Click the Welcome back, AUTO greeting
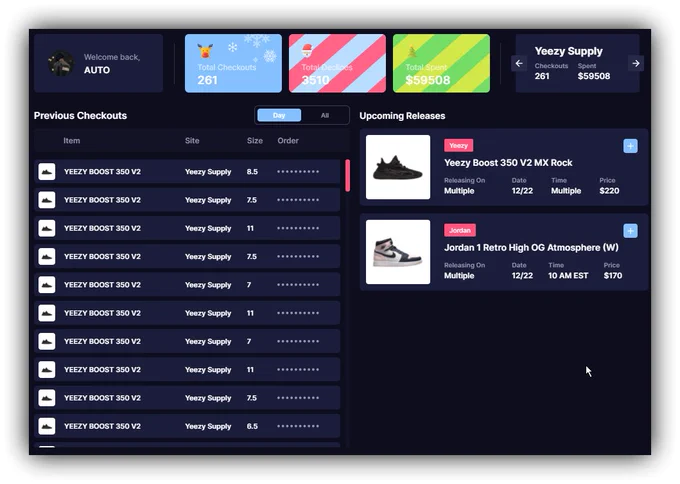The image size is (680, 484). tap(112, 63)
